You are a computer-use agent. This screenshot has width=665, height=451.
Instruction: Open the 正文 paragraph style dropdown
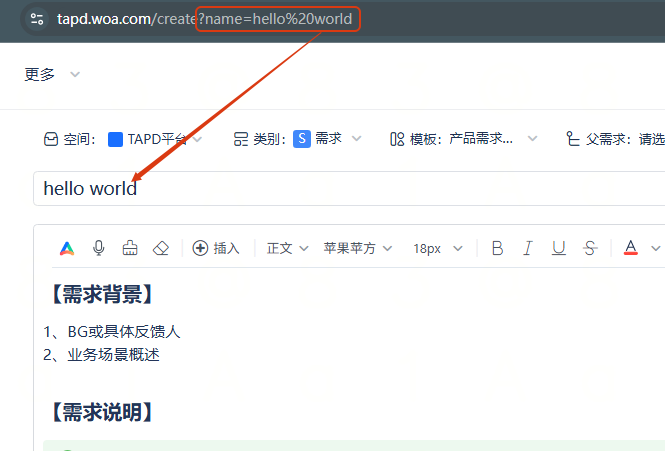287,248
